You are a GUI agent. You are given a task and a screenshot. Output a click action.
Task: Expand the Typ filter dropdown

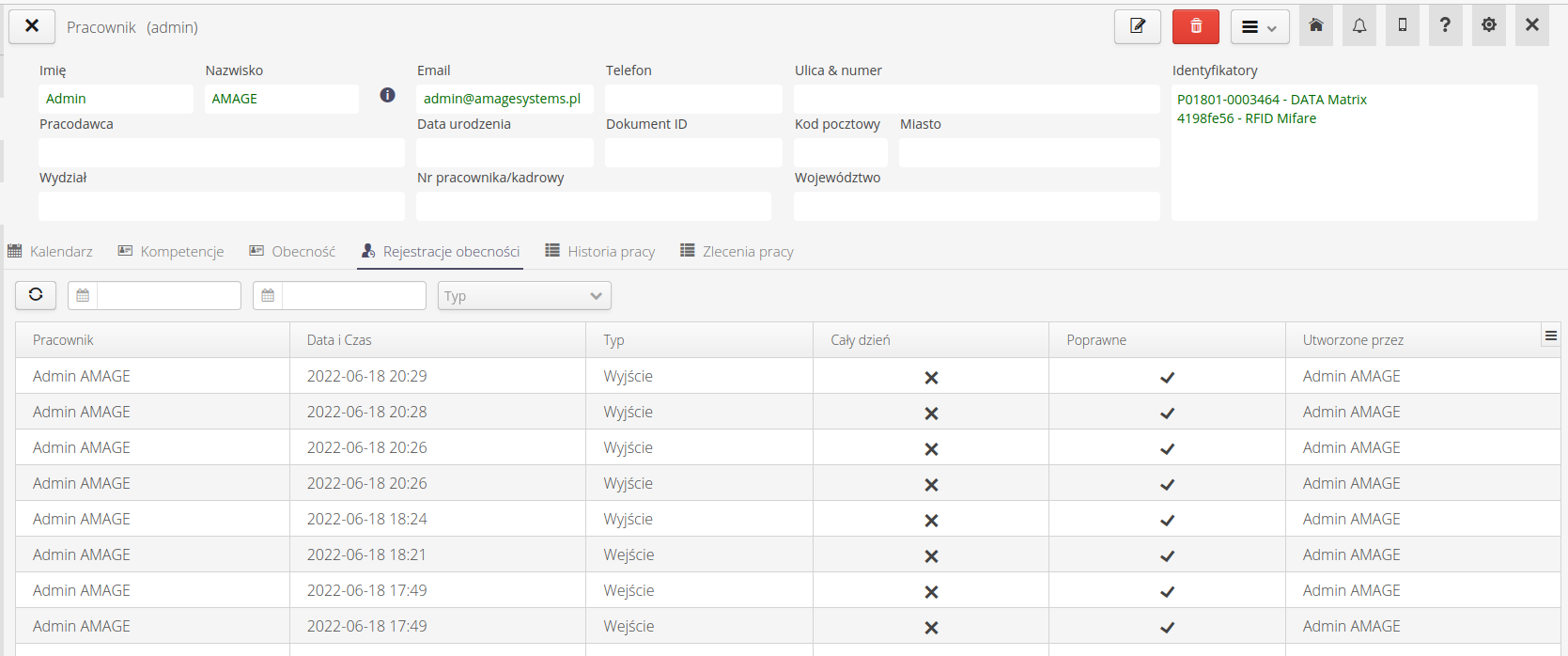coord(524,296)
